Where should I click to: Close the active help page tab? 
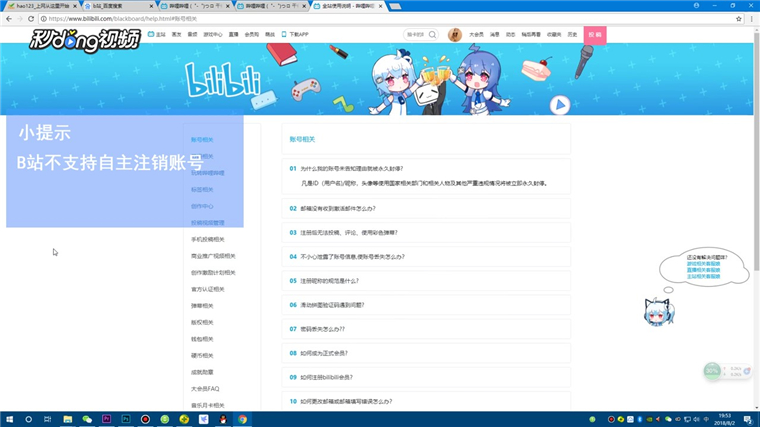point(380,6)
